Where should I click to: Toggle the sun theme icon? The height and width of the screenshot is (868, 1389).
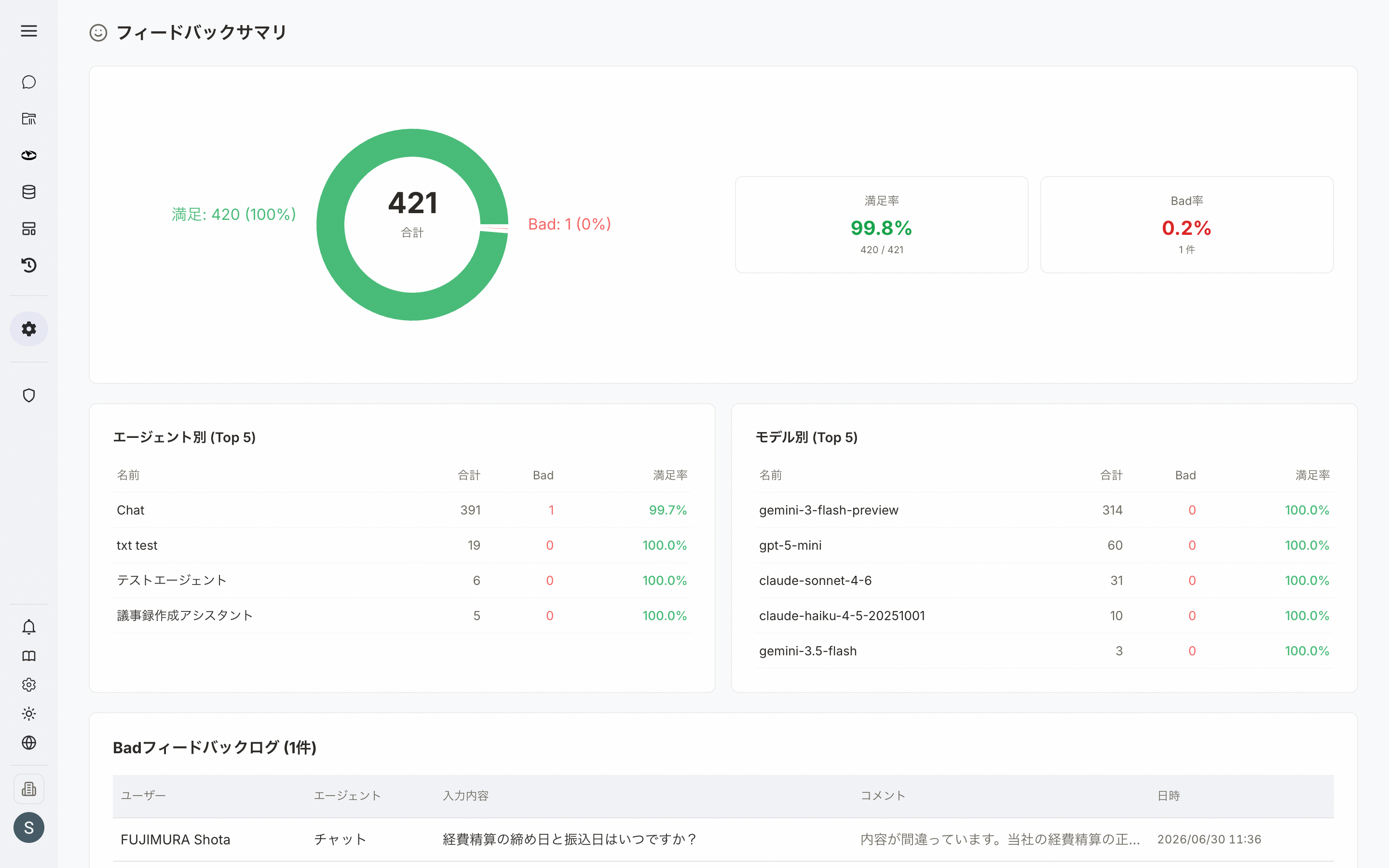(x=29, y=714)
